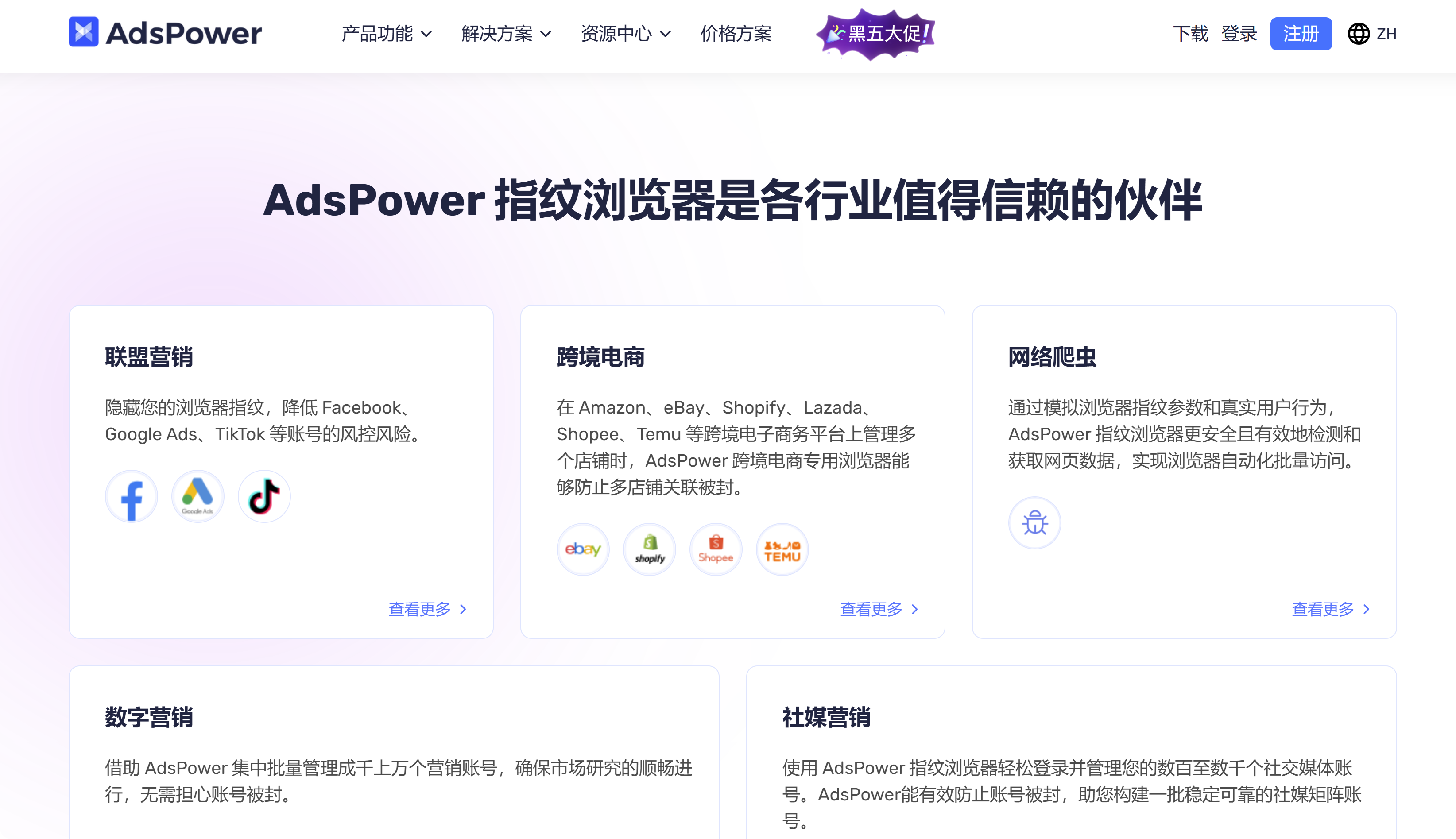Select the TikTok icon
1456x839 pixels.
(x=263, y=495)
